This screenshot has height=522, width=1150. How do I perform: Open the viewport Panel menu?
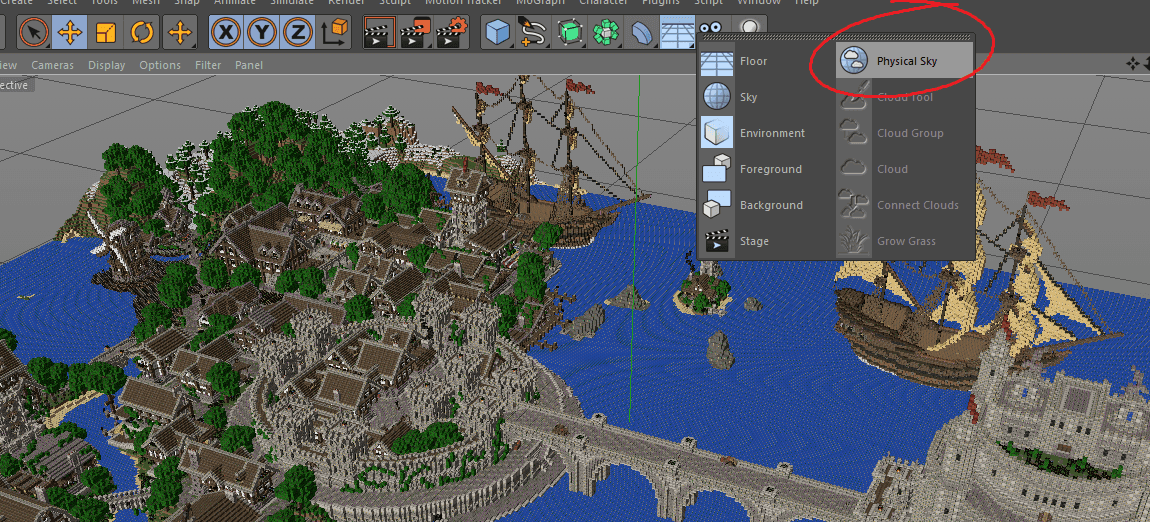coord(249,65)
